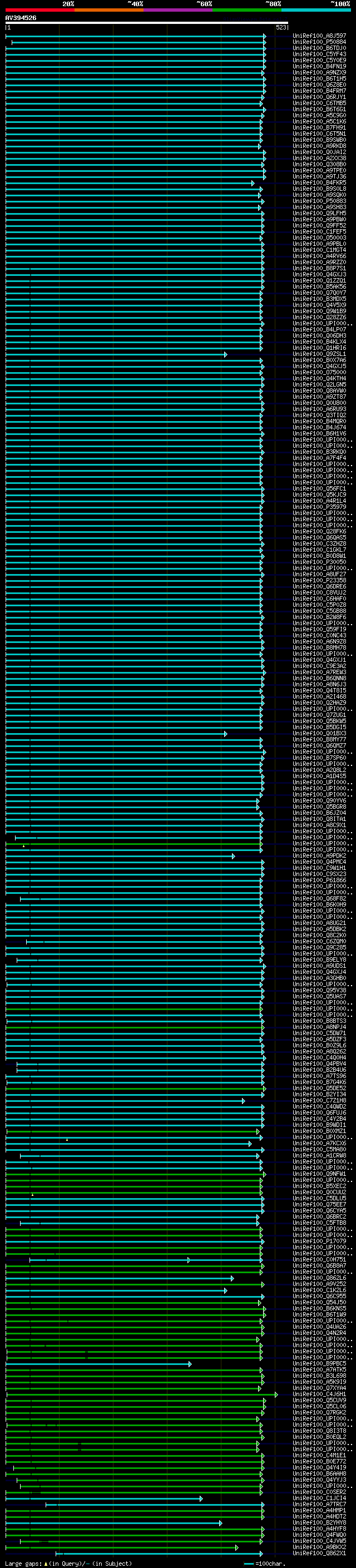Select hit label UniRef100_C1MGT4
Viewport: 356px width, 1568px height.
(x=319, y=250)
